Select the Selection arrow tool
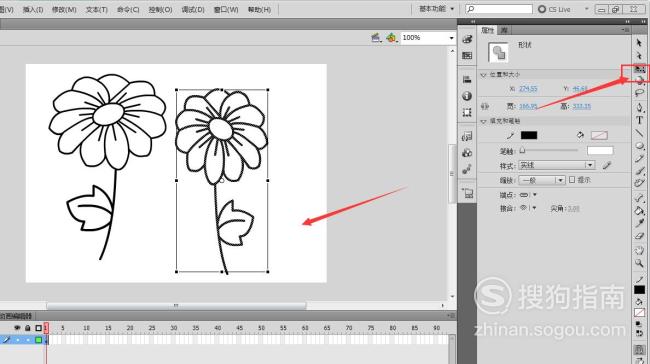This screenshot has height=364, width=650. tap(639, 42)
